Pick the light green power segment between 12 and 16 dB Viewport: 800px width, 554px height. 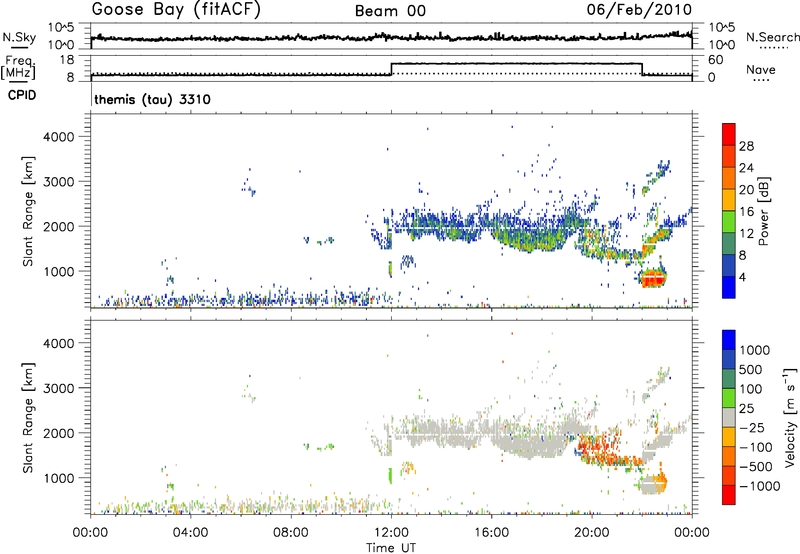point(729,222)
